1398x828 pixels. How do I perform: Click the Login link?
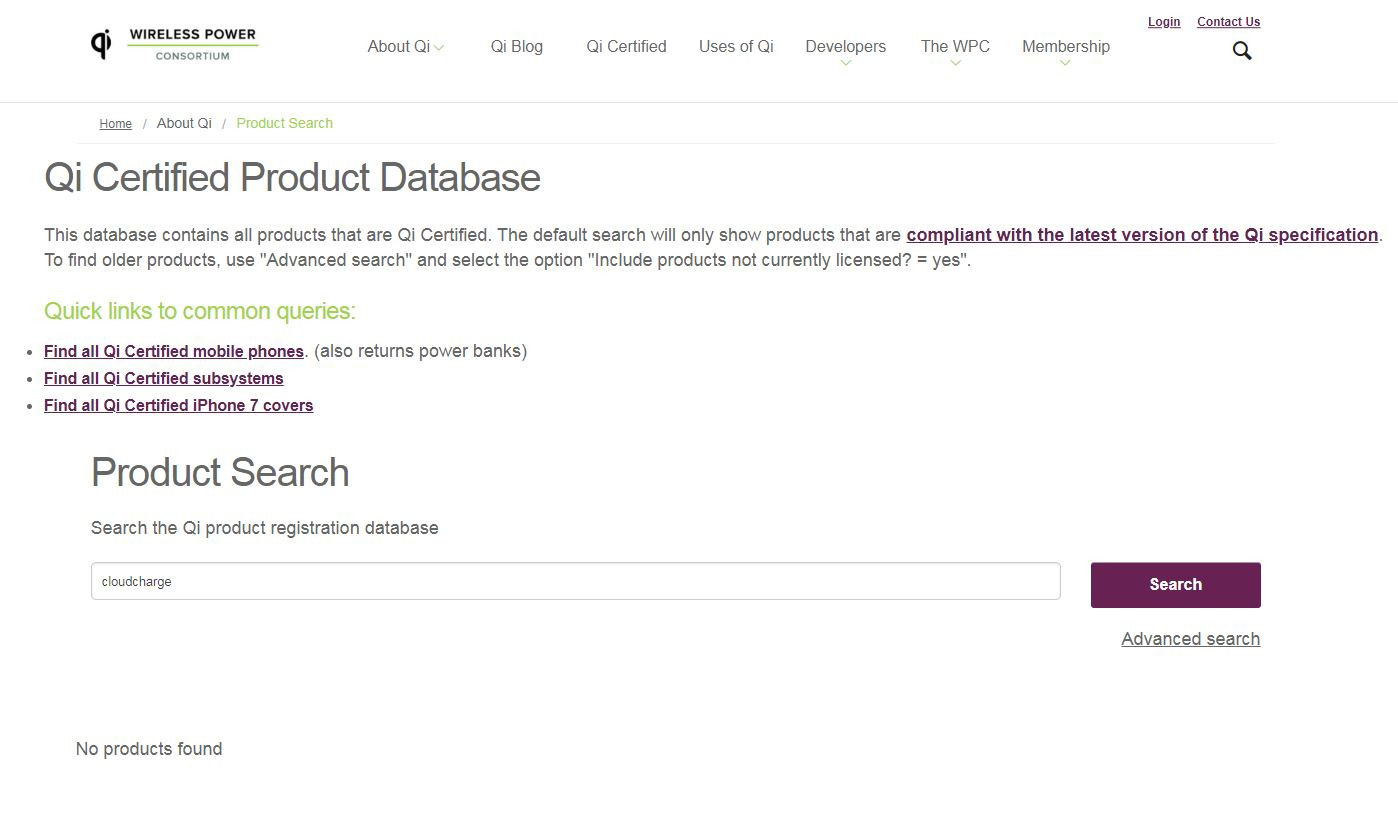1164,22
